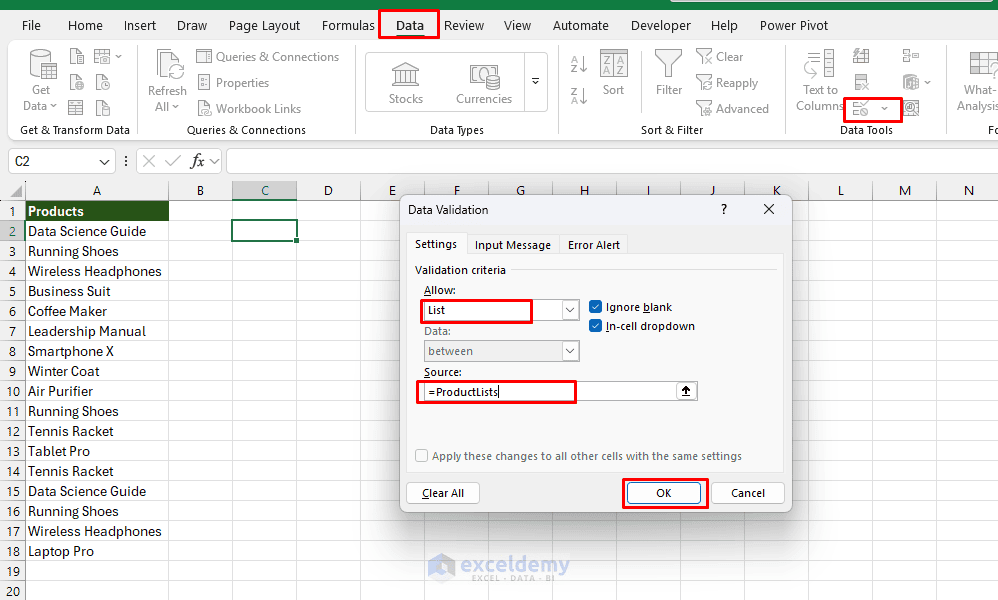
Task: Switch to the Power Pivot tab
Action: tap(794, 25)
